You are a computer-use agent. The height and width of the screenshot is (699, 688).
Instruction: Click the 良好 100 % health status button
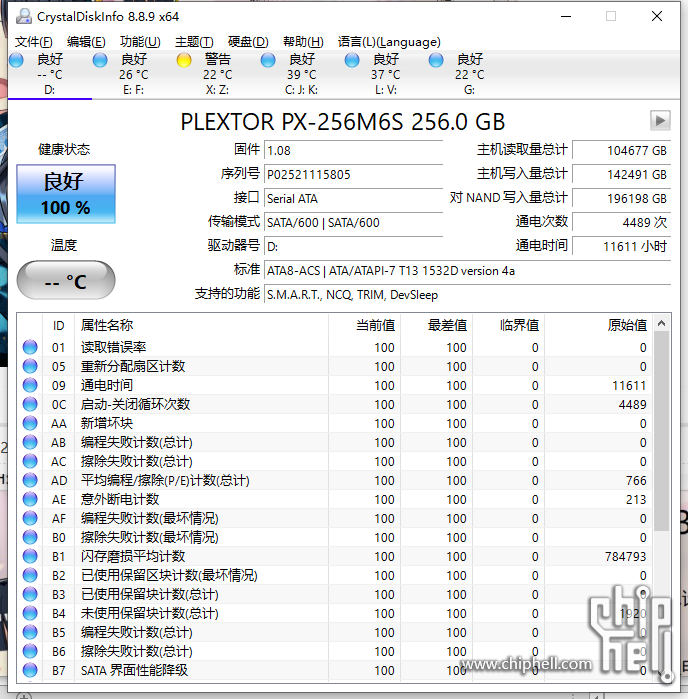66,194
